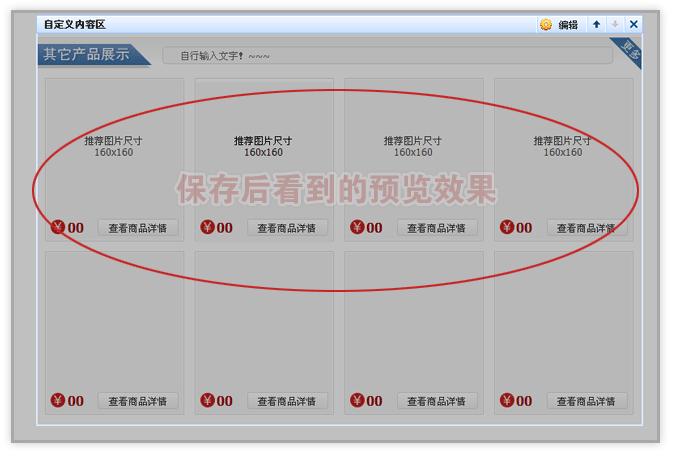This screenshot has height=456, width=695.
Task: Close the 自定义内容区 panel with X
Action: click(x=633, y=25)
